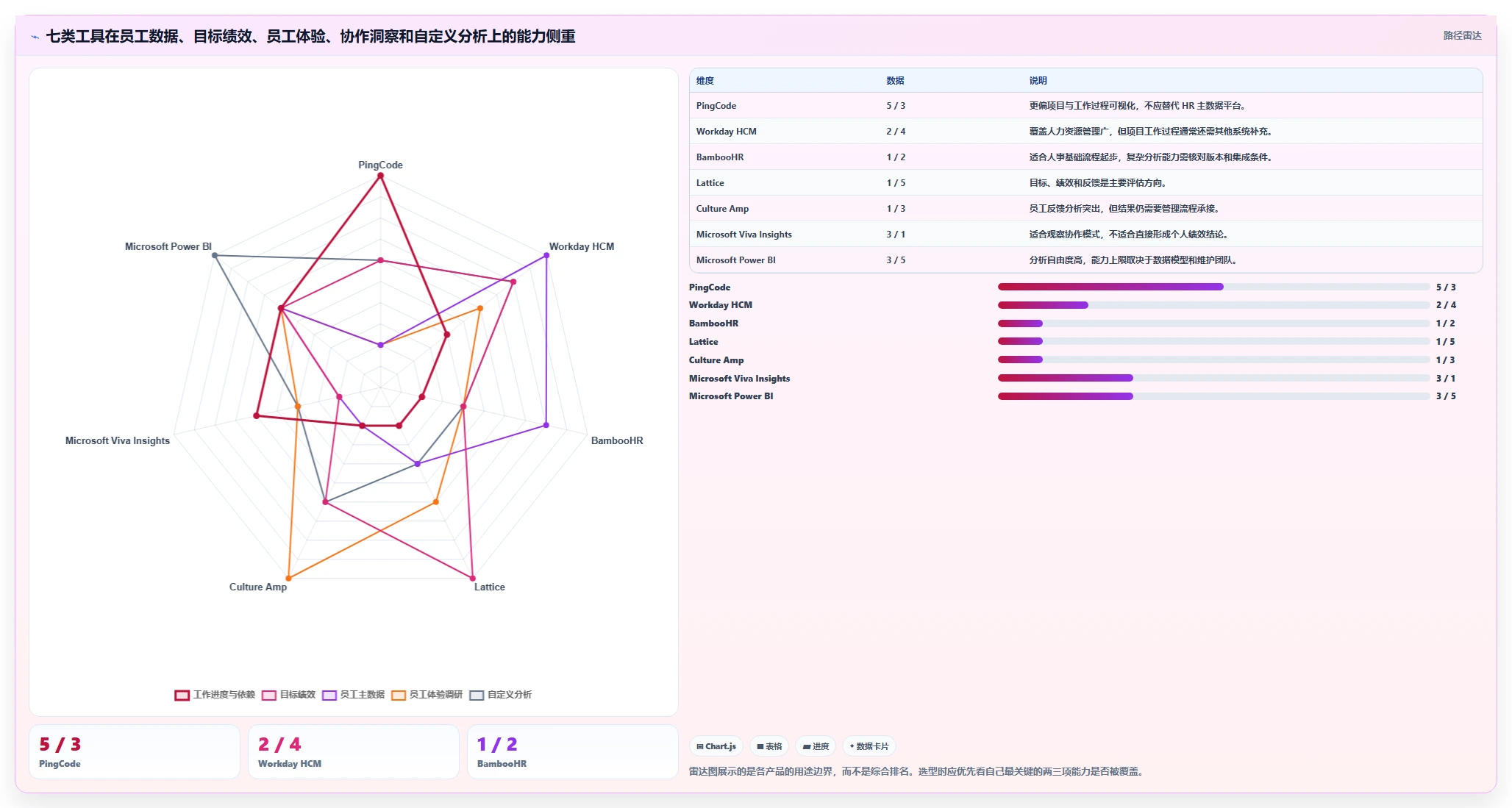Click the PingCode progress bar

tap(1213, 287)
